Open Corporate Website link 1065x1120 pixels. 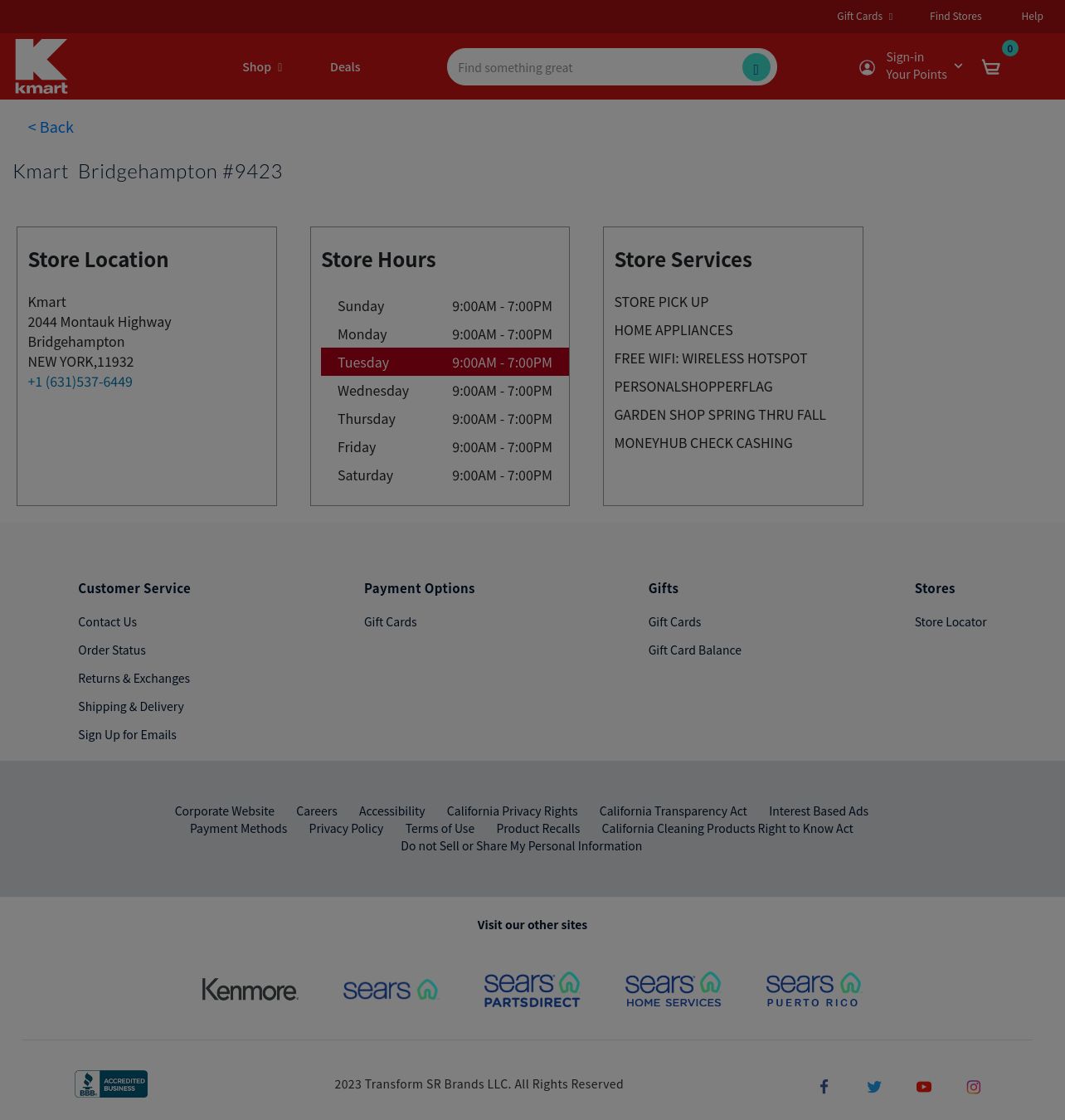pyautogui.click(x=224, y=811)
